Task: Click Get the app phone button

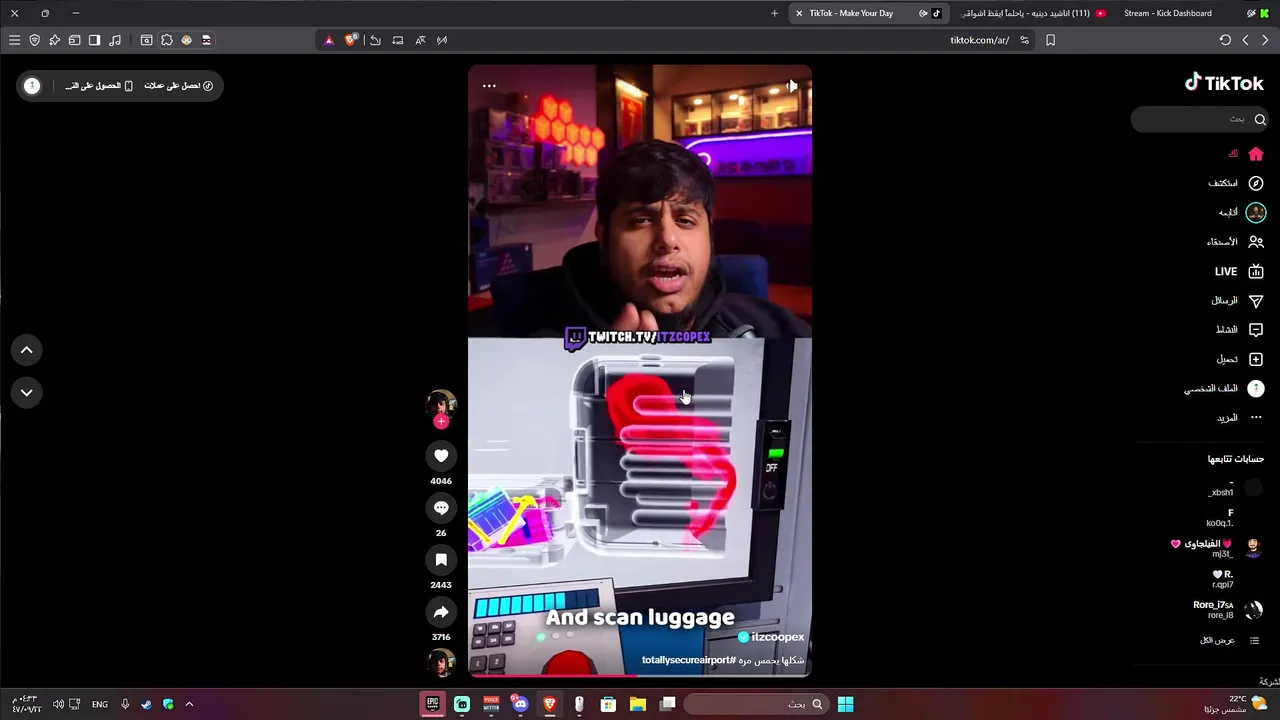Action: pos(99,86)
